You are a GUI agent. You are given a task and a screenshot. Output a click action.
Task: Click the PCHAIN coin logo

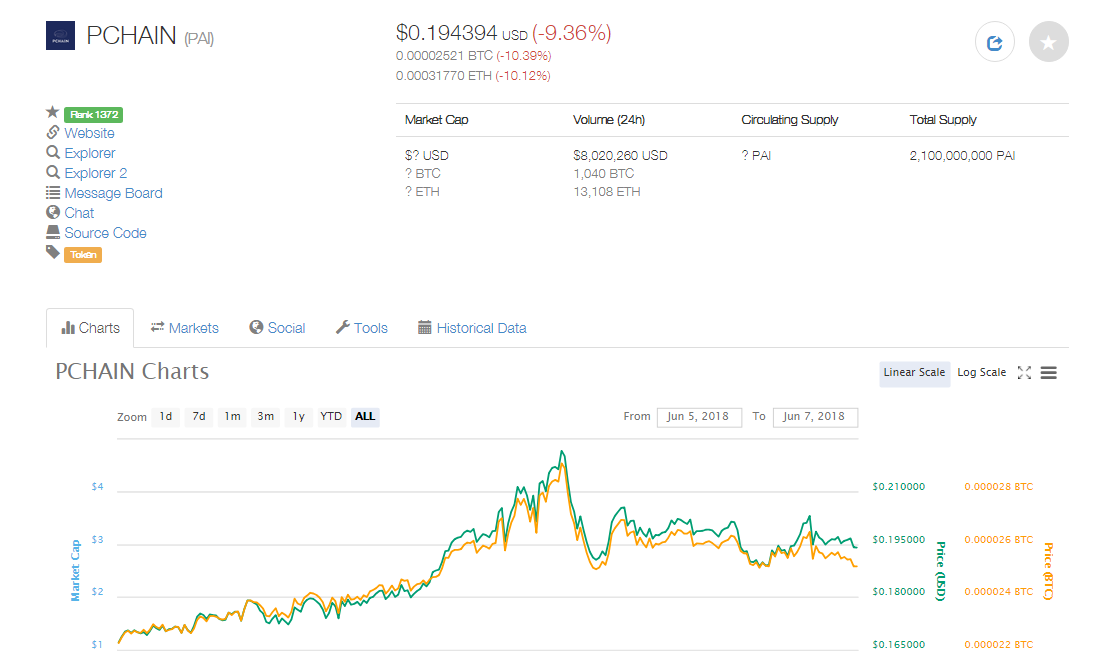[x=60, y=36]
